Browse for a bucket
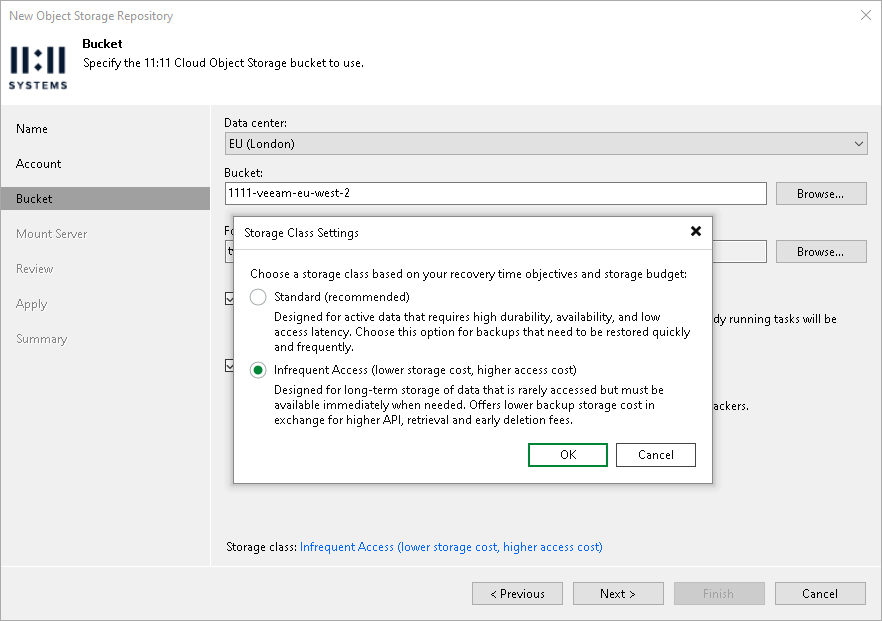 click(821, 194)
